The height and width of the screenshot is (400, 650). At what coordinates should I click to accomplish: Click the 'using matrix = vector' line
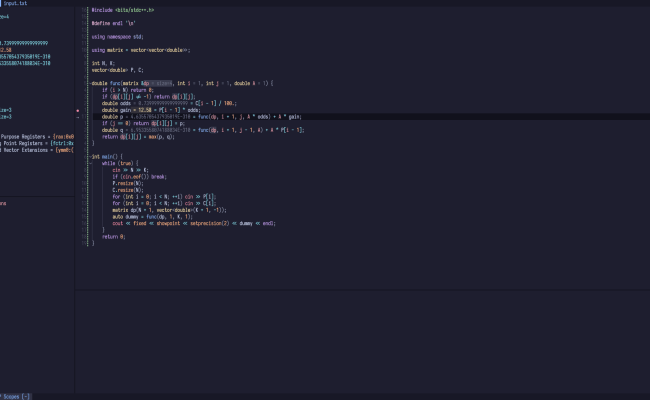(x=141, y=50)
